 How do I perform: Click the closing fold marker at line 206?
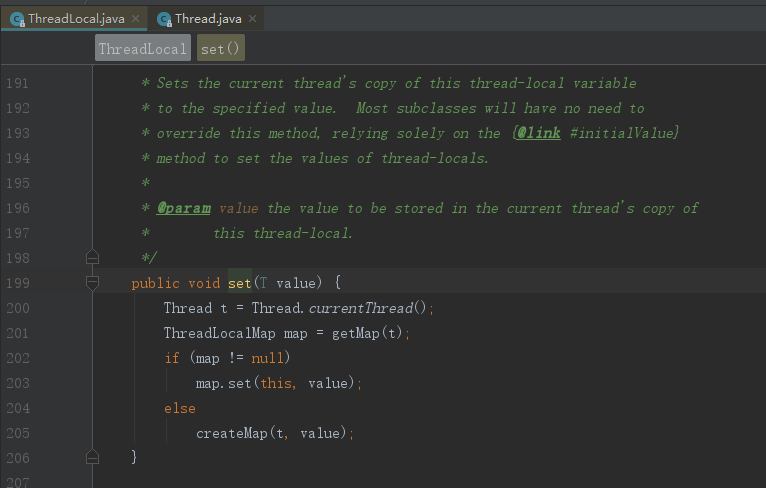92,457
